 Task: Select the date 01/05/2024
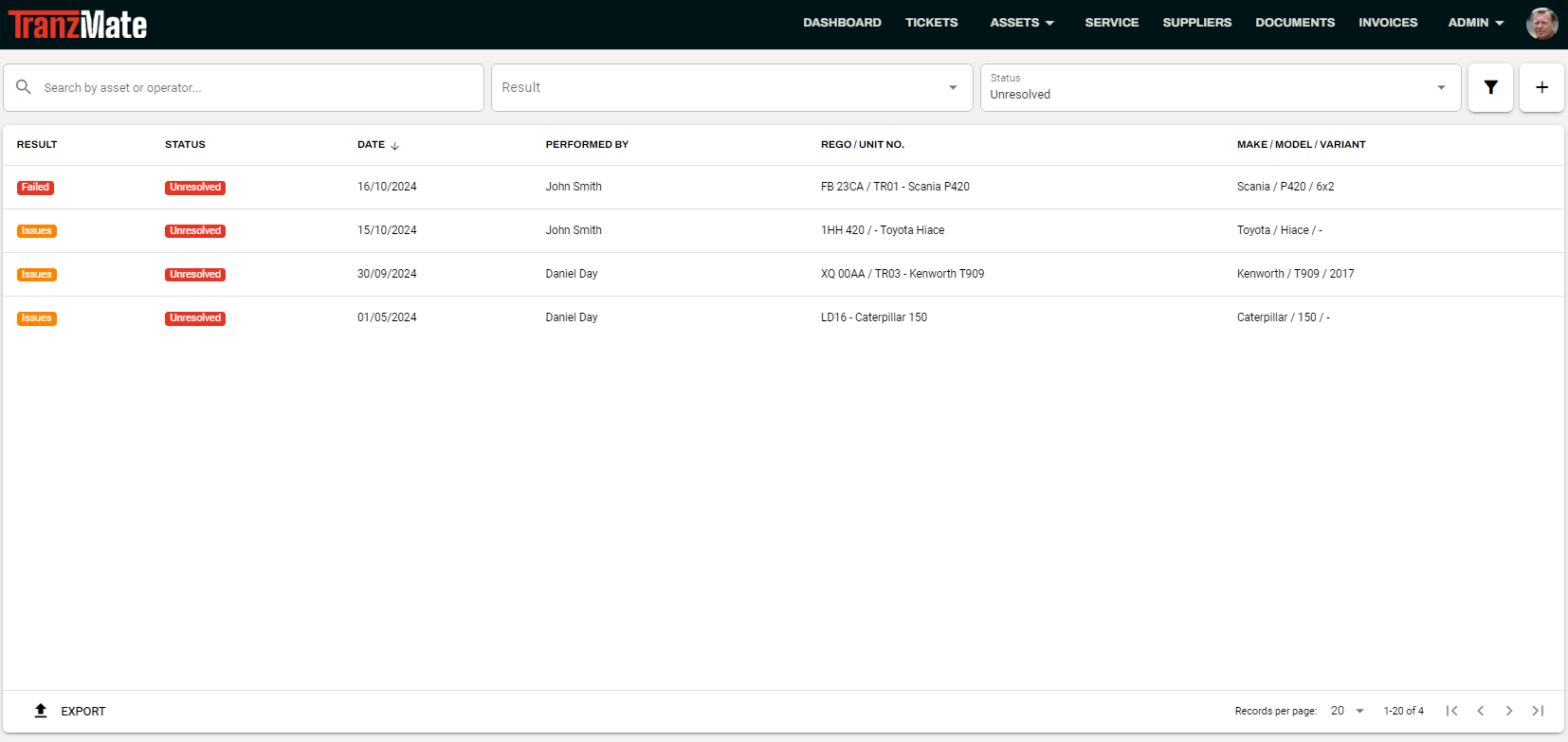pyautogui.click(x=387, y=317)
